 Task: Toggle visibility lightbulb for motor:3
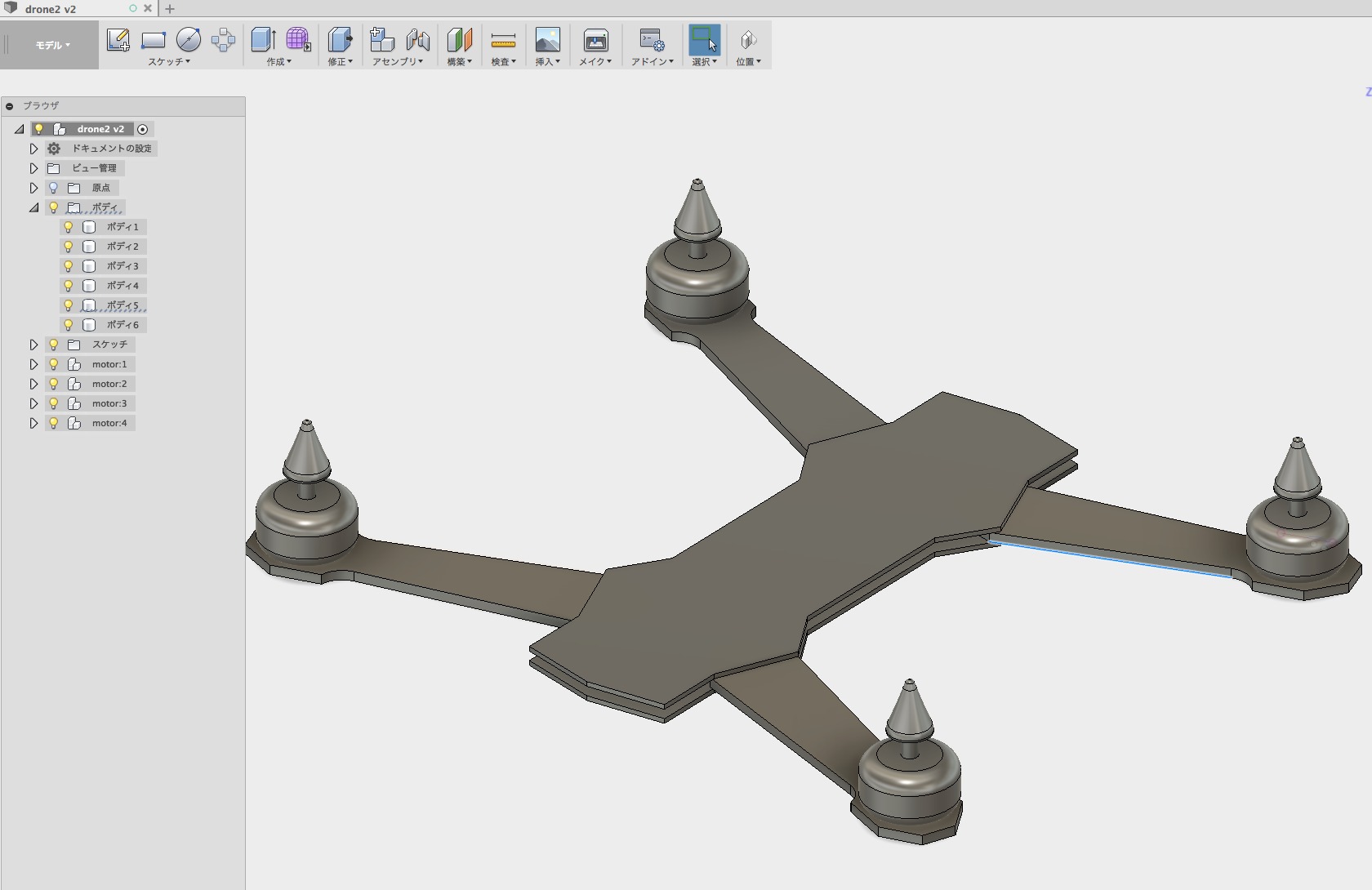tap(54, 403)
